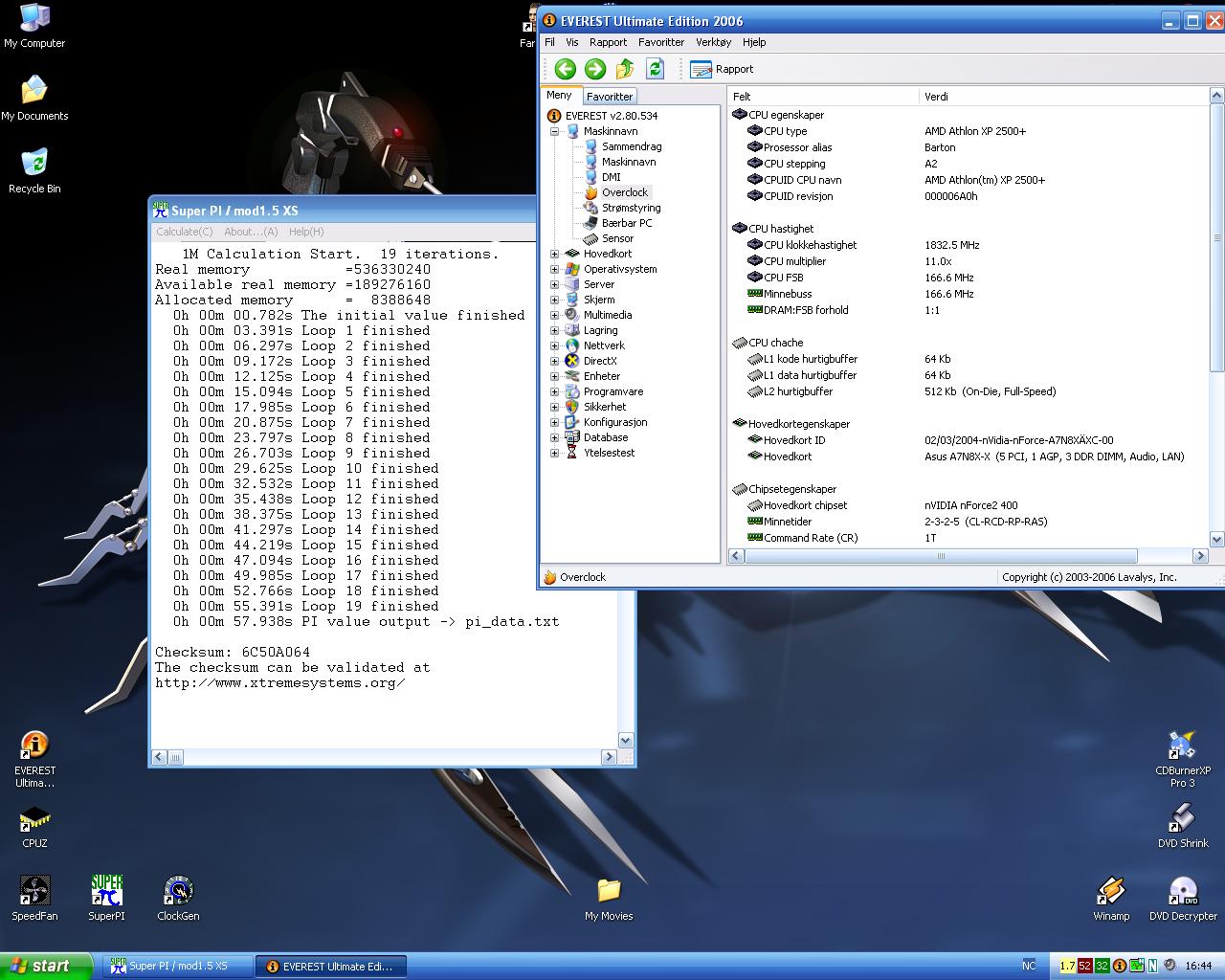Select Strømstyring in the tree
Image resolution: width=1225 pixels, height=980 pixels.
click(631, 208)
